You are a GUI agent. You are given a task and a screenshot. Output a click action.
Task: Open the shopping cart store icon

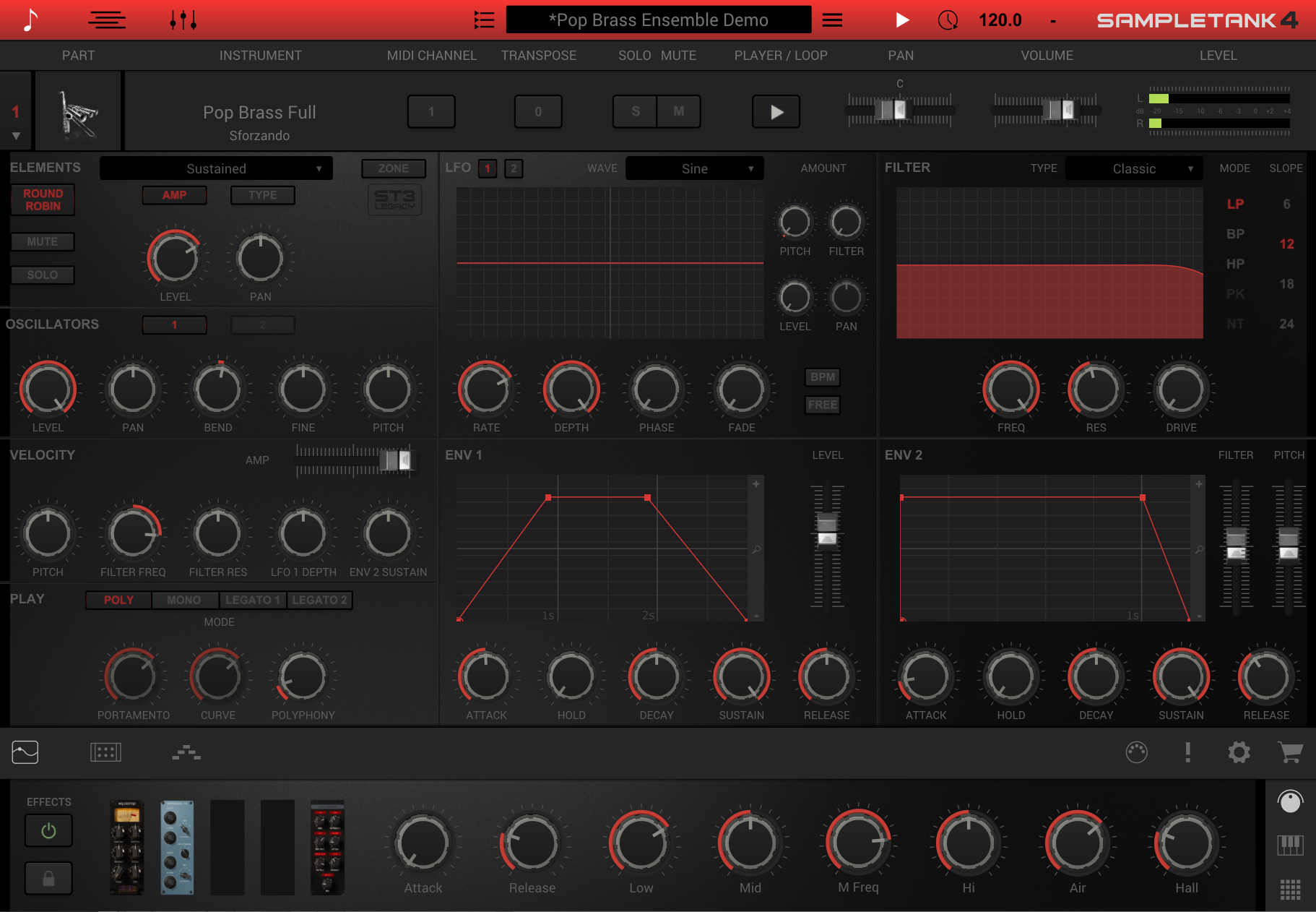(x=1290, y=752)
